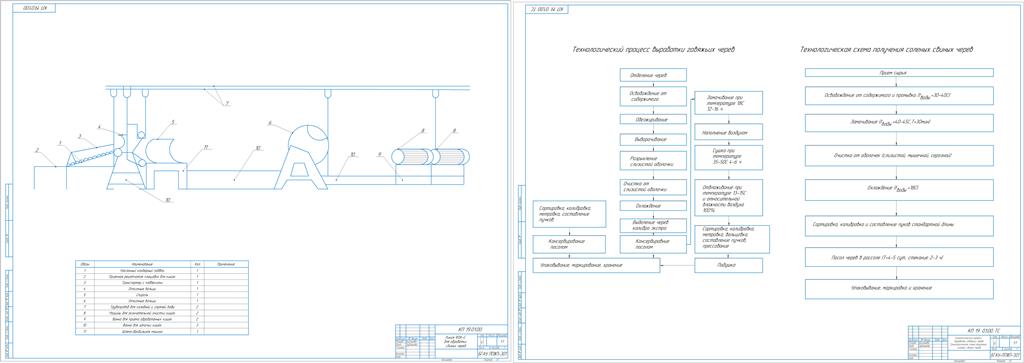Click "Сортировка, калибровка, метровка, составление пучков" box
1024x363 pixels.
[x=570, y=213]
